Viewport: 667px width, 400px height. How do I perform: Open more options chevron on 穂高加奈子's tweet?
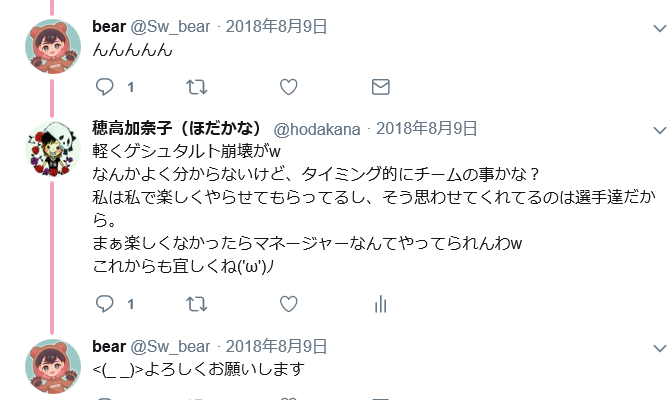(660, 130)
